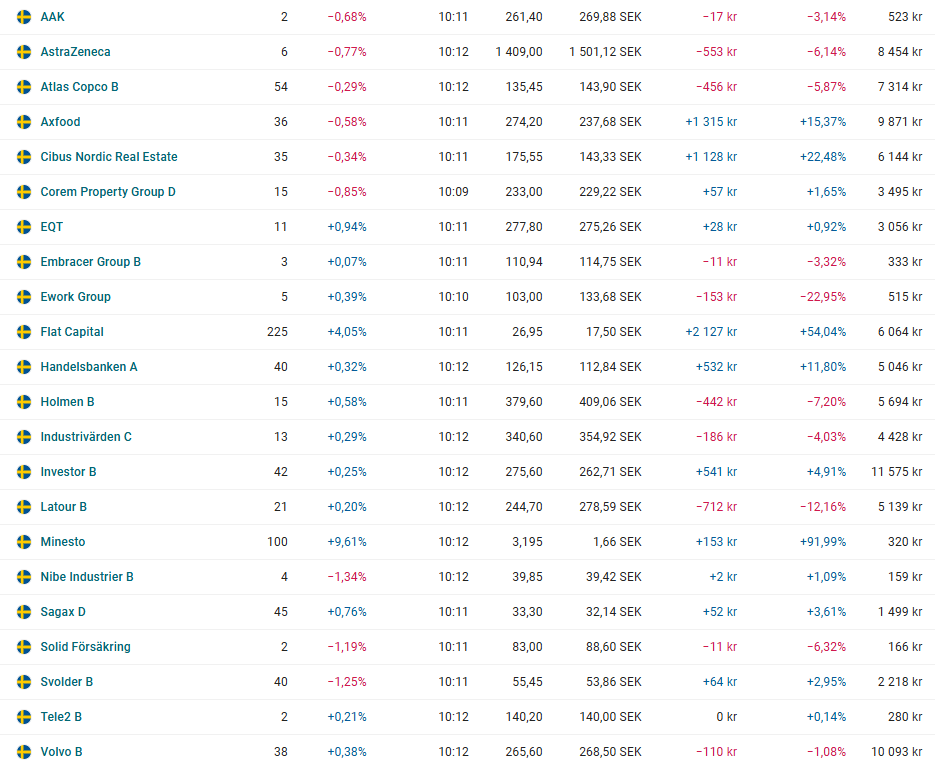Click the flag icon next to EQT

pos(24,227)
